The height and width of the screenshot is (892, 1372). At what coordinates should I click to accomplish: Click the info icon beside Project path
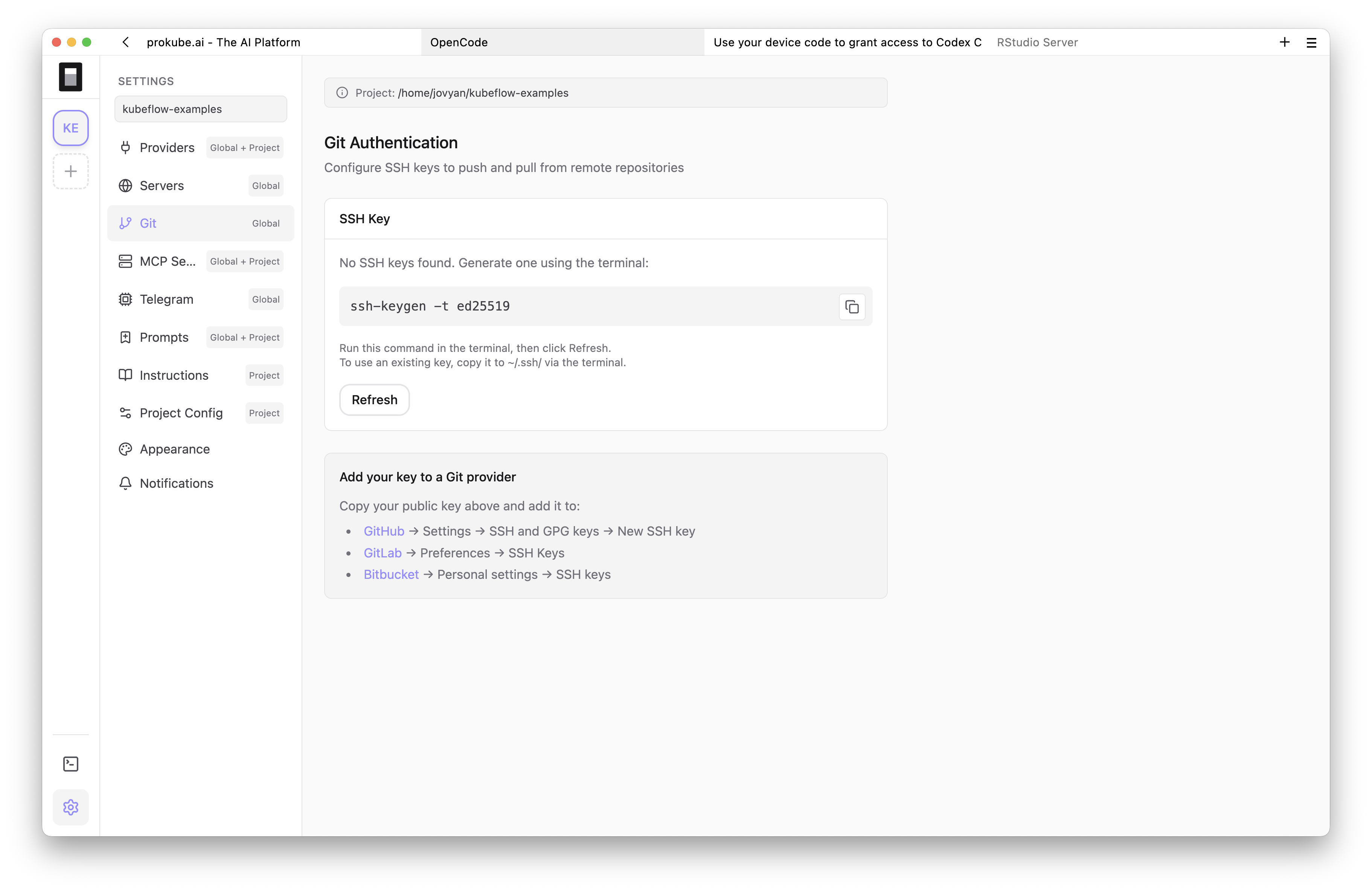tap(342, 93)
